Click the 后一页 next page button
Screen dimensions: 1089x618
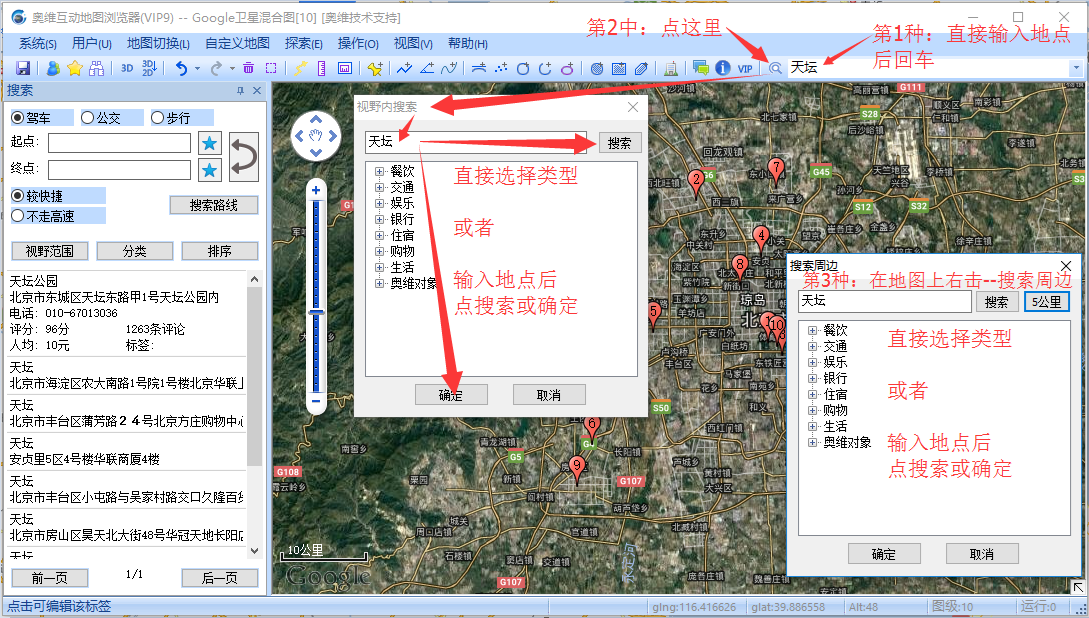(219, 578)
